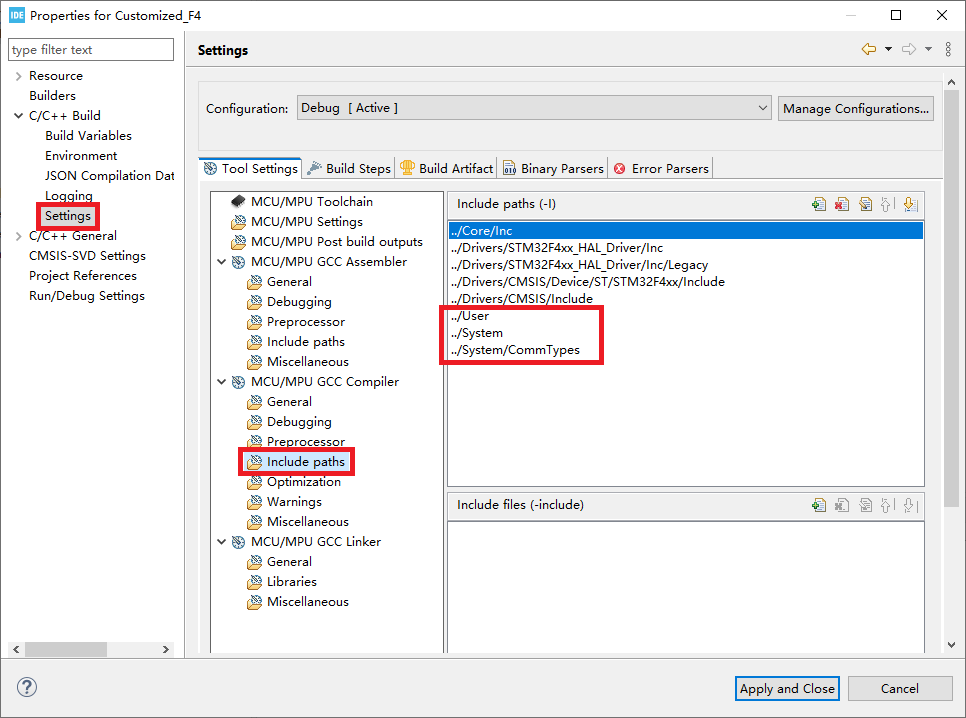The height and width of the screenshot is (718, 966).
Task: Open the Error Parsers tab
Action: [x=661, y=168]
